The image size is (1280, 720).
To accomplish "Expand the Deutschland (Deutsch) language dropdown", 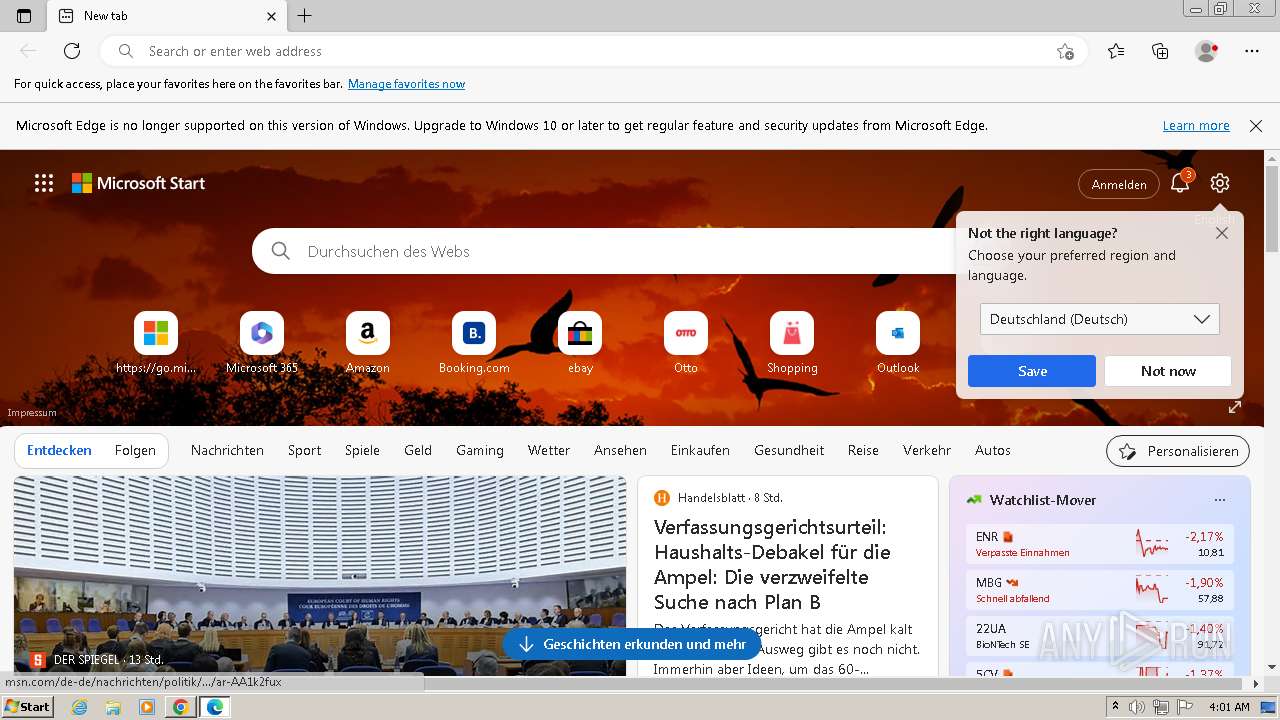I will pos(1100,319).
